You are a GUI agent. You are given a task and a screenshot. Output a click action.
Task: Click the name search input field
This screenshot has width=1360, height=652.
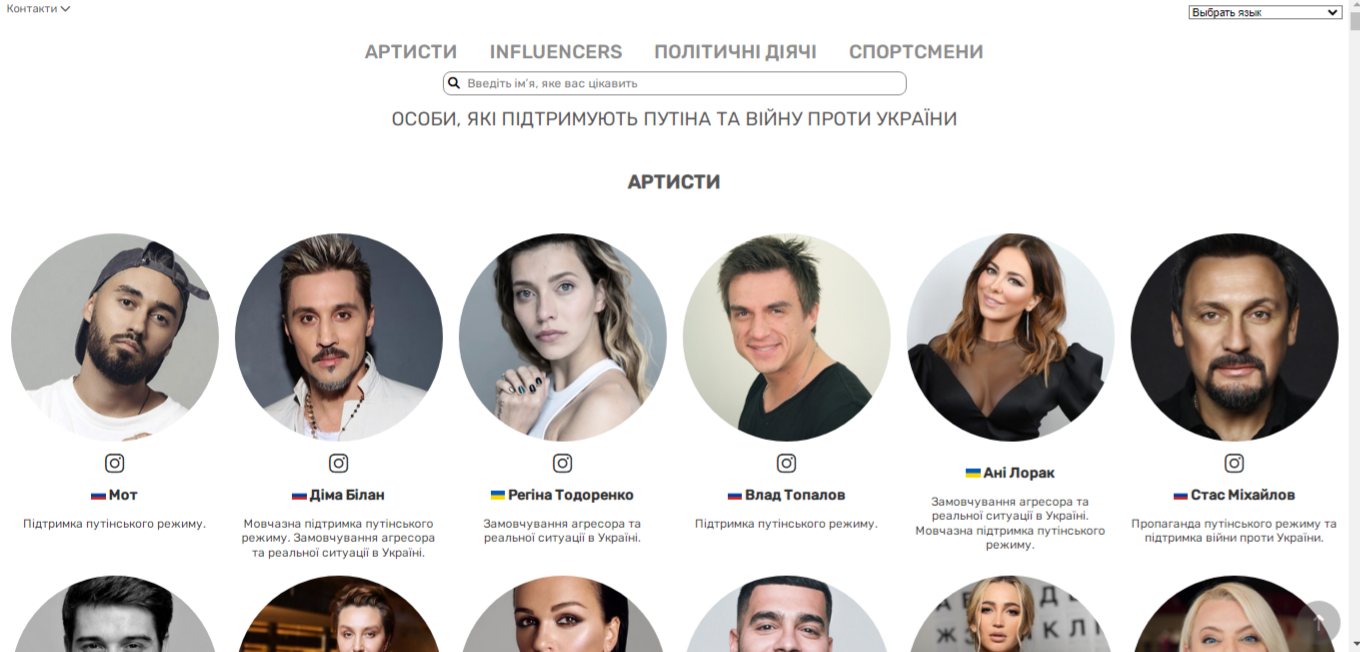click(675, 83)
